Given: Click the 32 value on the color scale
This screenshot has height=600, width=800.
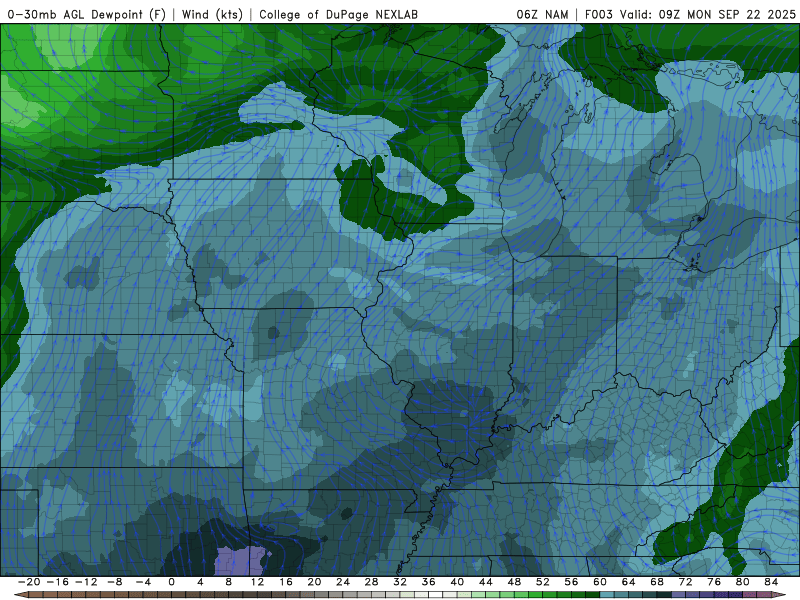Looking at the screenshot, I should coord(400,582).
